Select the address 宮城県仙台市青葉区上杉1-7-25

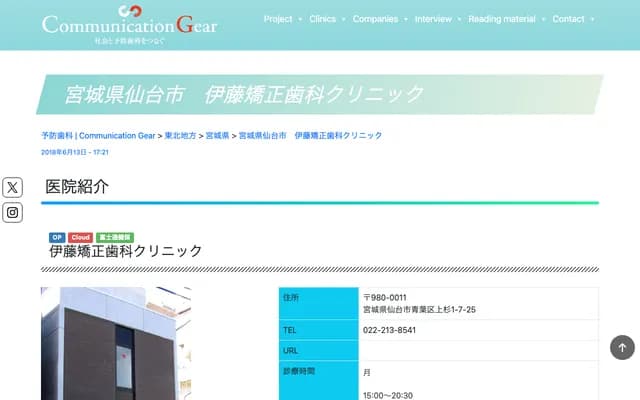click(419, 309)
